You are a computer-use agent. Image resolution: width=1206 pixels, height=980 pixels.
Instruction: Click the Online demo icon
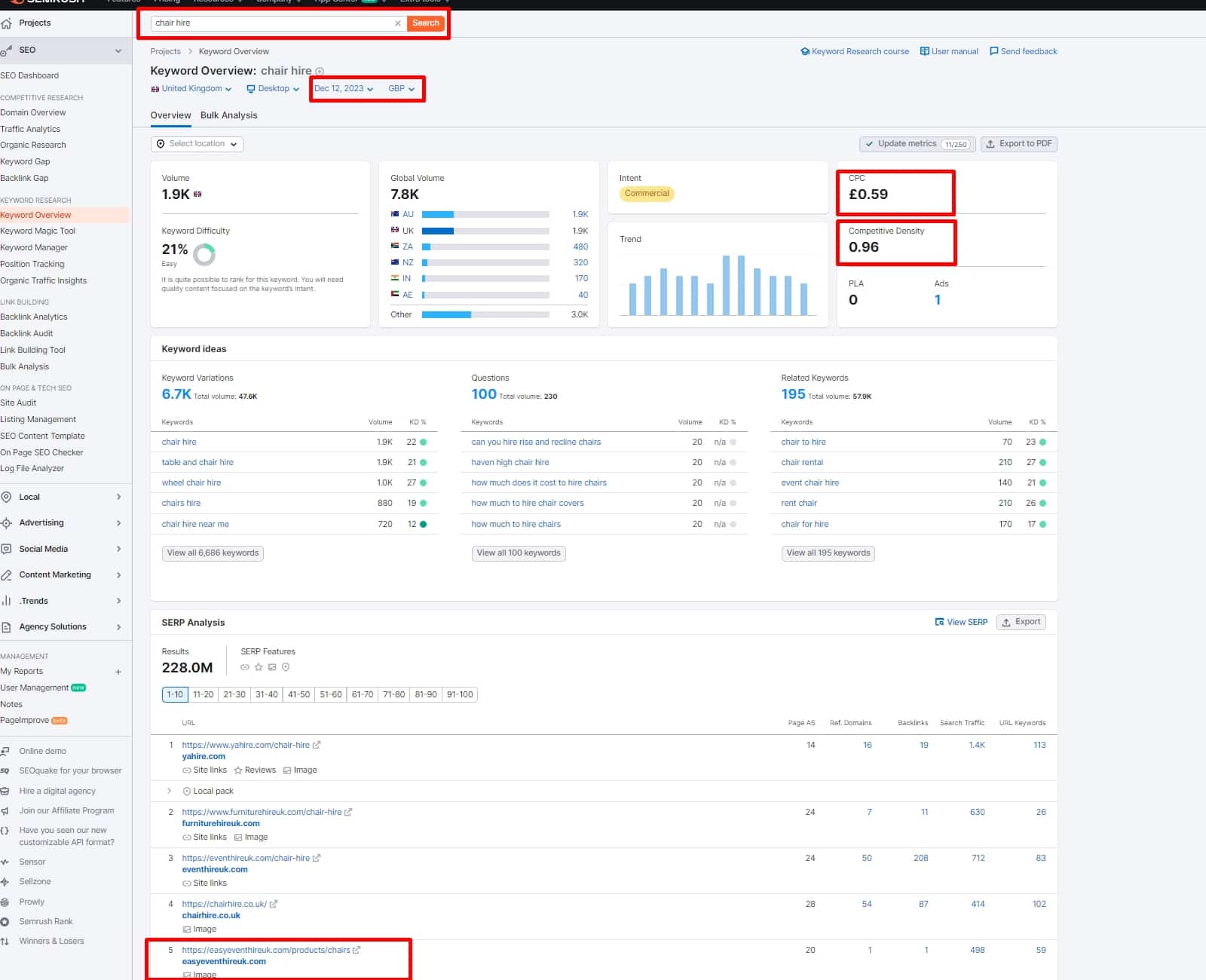[x=5, y=752]
